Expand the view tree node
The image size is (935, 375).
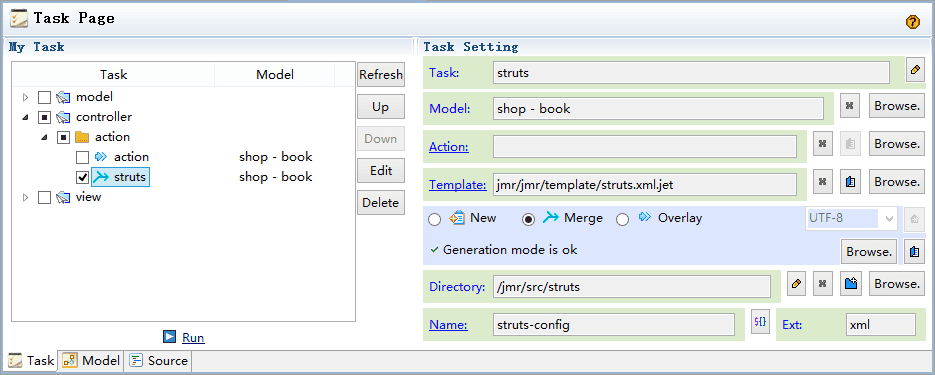26,197
